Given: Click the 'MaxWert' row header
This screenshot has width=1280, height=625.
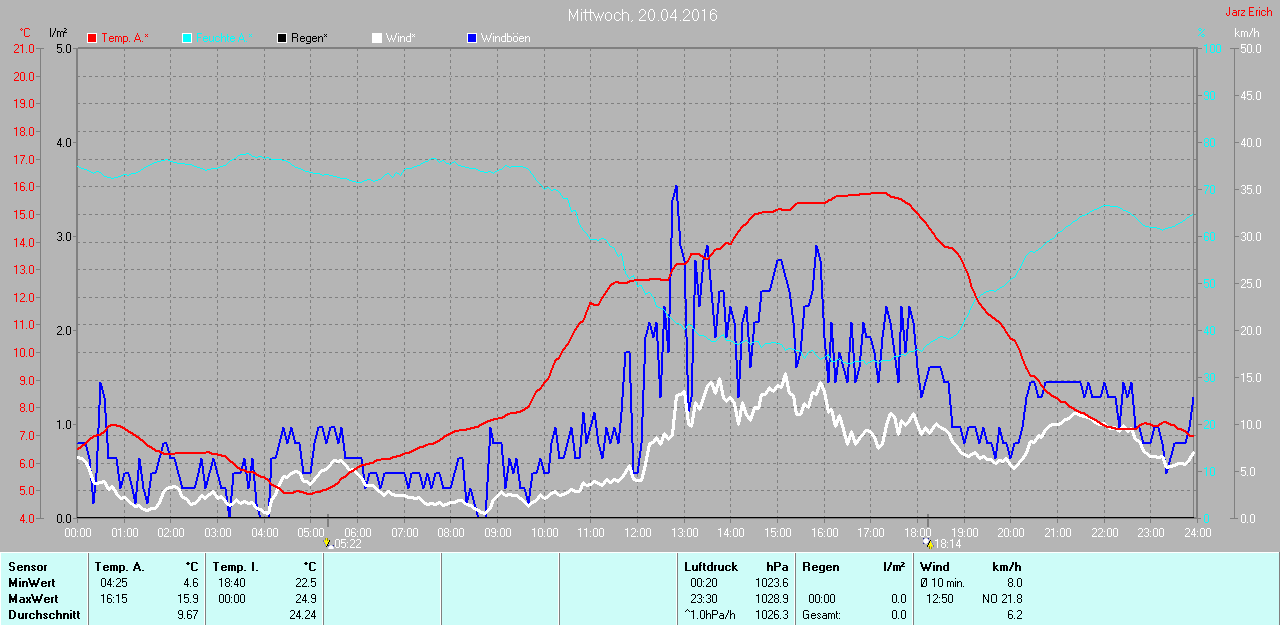Looking at the screenshot, I should pos(33,599).
